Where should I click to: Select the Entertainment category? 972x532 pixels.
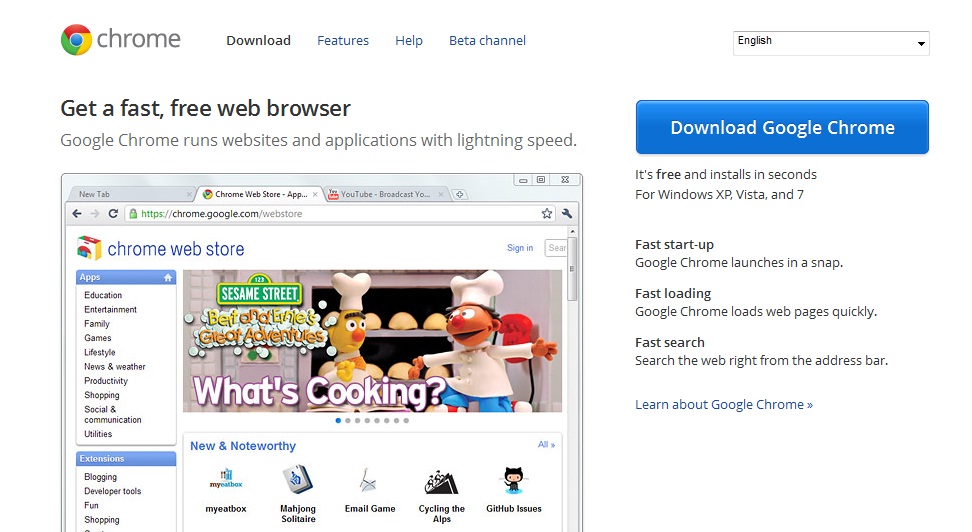point(110,309)
